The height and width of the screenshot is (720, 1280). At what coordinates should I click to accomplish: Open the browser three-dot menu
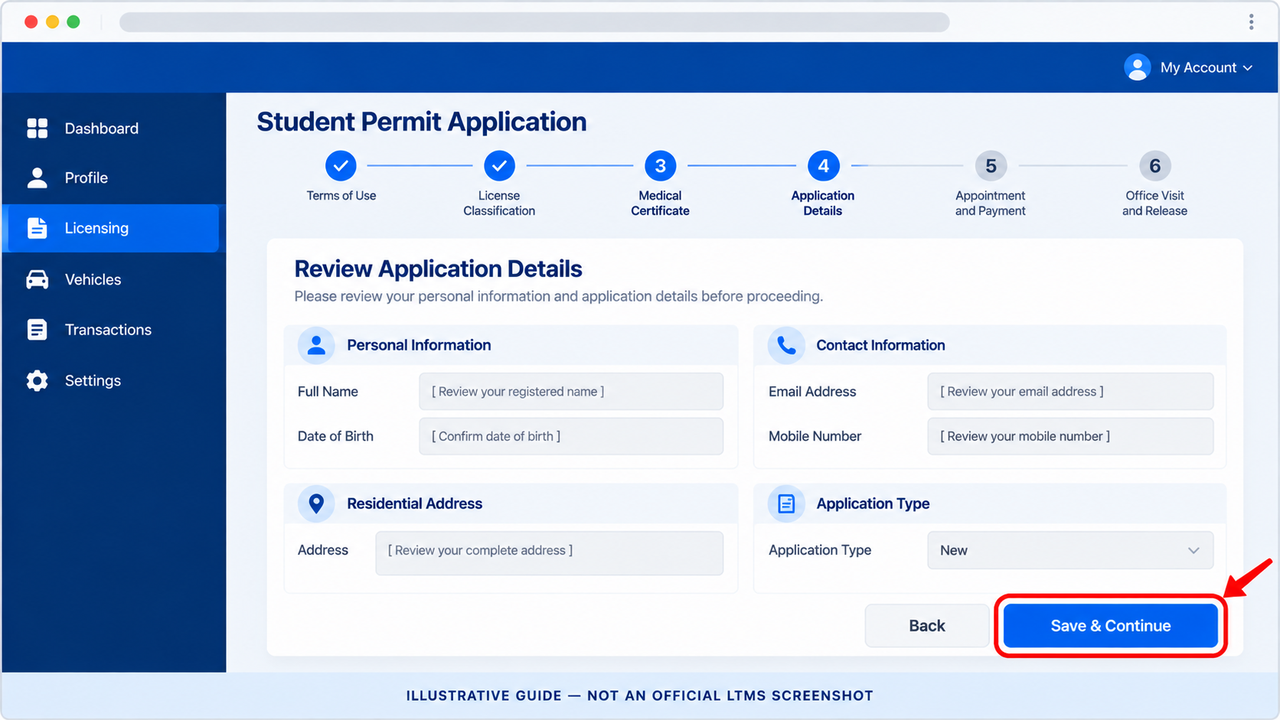1251,22
